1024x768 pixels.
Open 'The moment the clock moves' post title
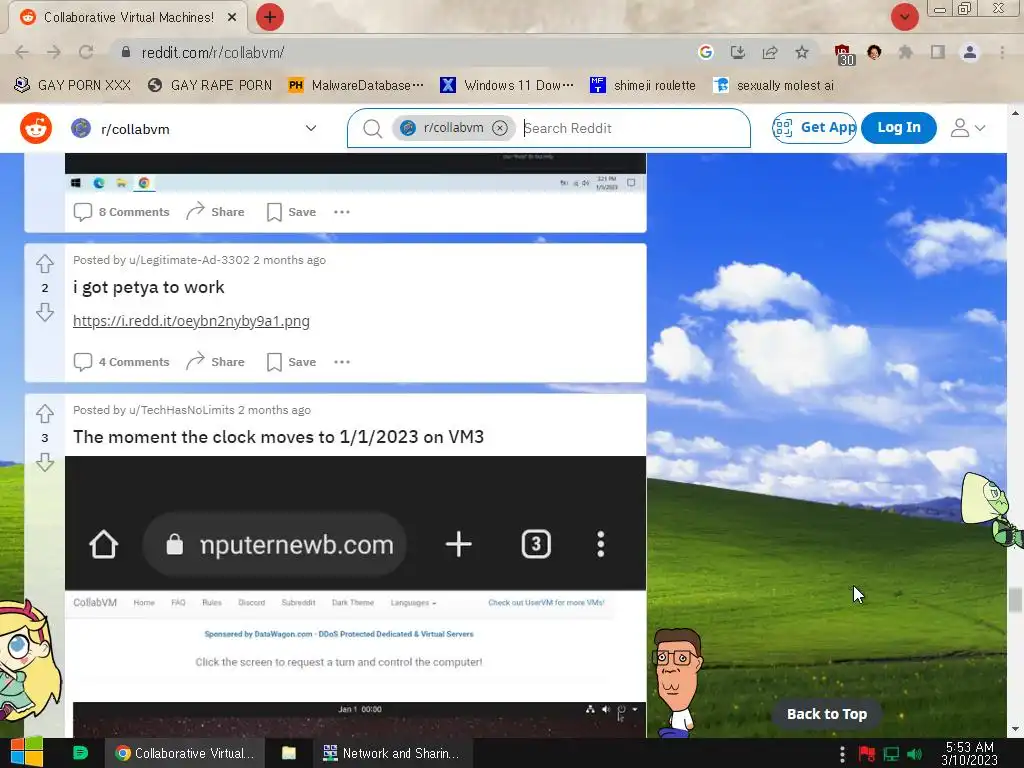[278, 437]
